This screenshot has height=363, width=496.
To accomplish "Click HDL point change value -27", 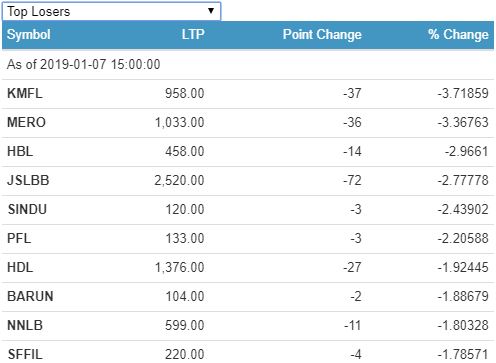I will [352, 268].
